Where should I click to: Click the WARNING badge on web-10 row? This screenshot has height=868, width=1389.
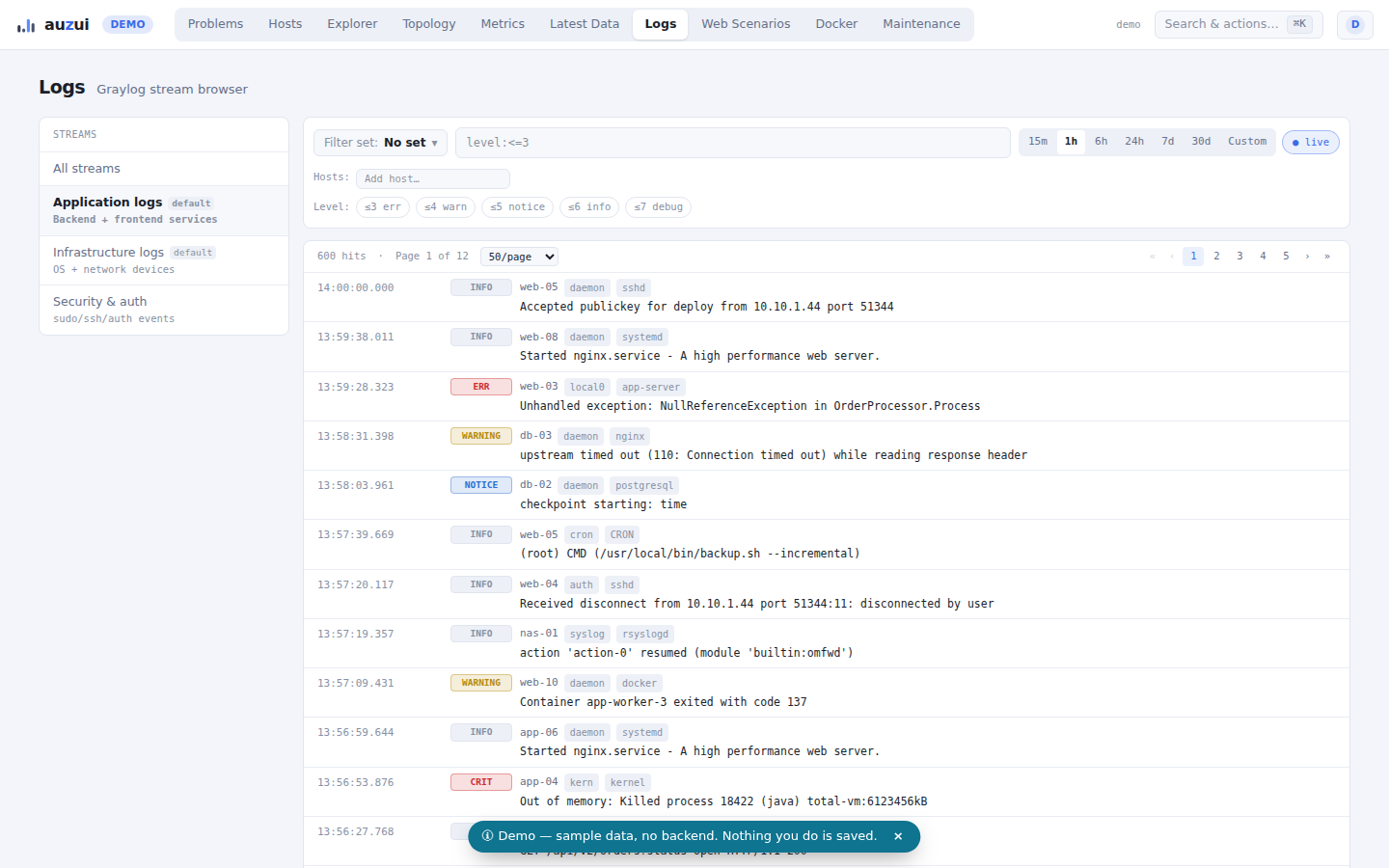[481, 683]
